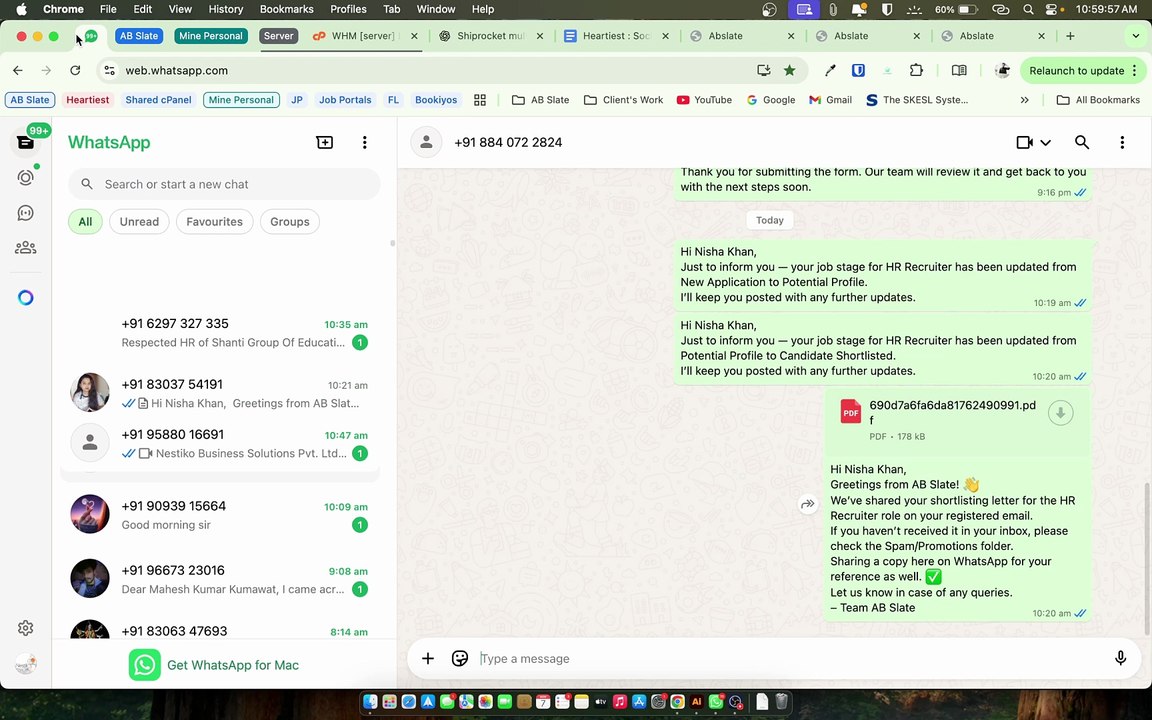Image resolution: width=1152 pixels, height=720 pixels.
Task: Open the YouTube bookmark
Action: (x=705, y=100)
